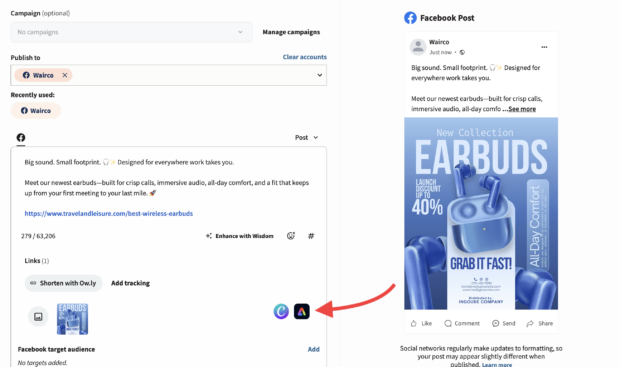Add a Facebook target audience
Screen dimensions: 620x367
[314, 349]
